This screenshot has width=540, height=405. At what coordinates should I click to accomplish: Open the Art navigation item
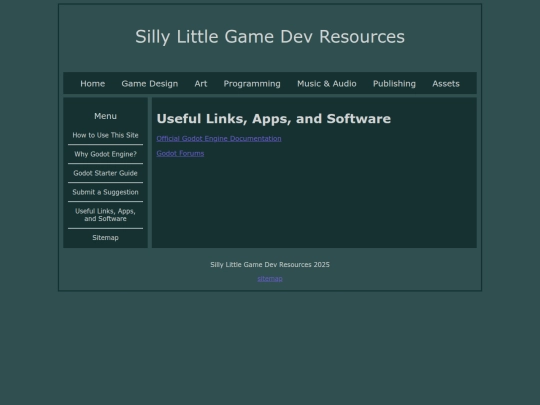[201, 84]
